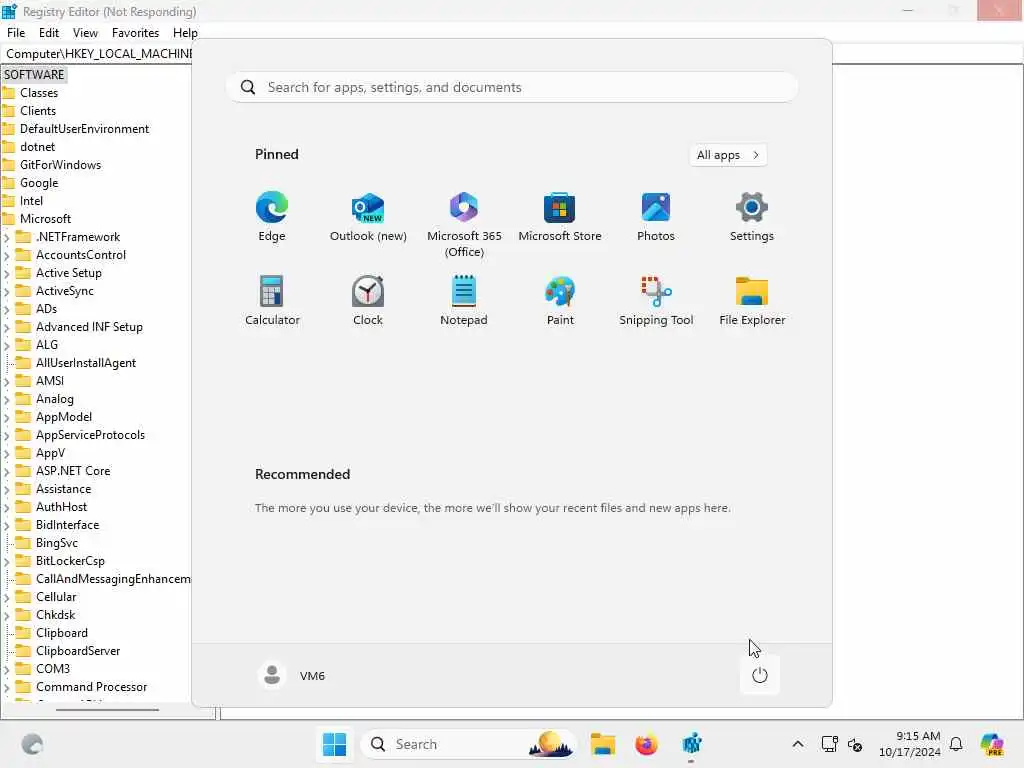Image resolution: width=1024 pixels, height=768 pixels.
Task: Expand .NETFramework registry key
Action: [7, 238]
